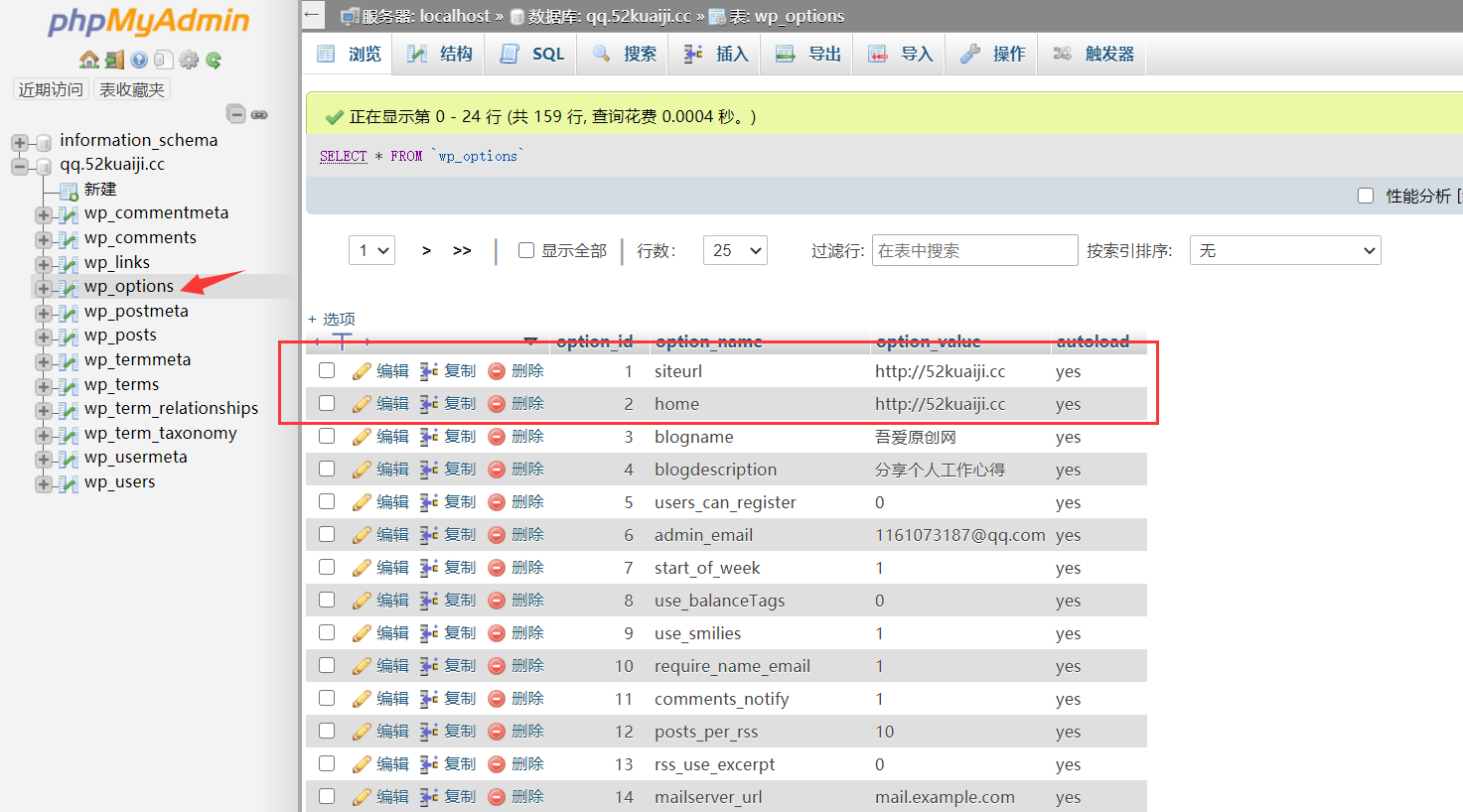Check the mailserver_url row checkbox
1463x812 pixels.
[327, 796]
